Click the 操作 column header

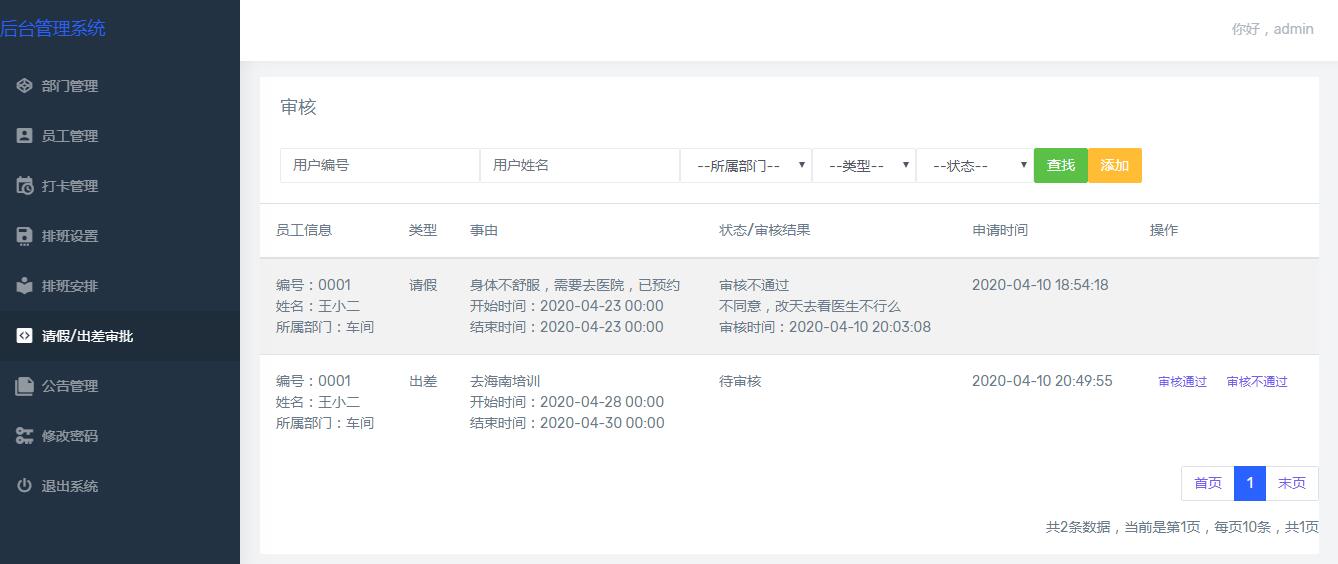click(x=1164, y=230)
